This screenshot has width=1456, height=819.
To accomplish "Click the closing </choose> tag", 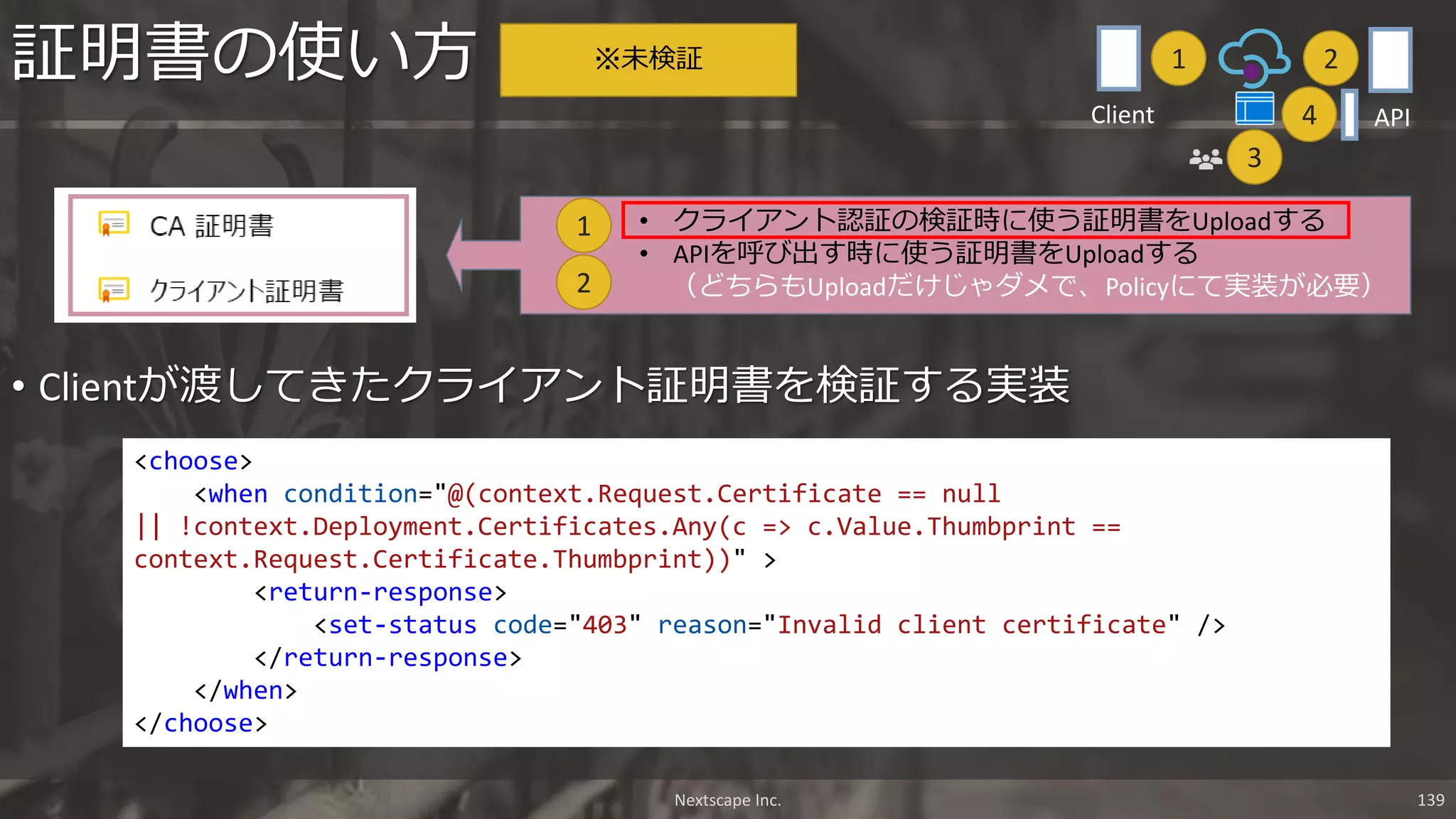I will point(200,722).
